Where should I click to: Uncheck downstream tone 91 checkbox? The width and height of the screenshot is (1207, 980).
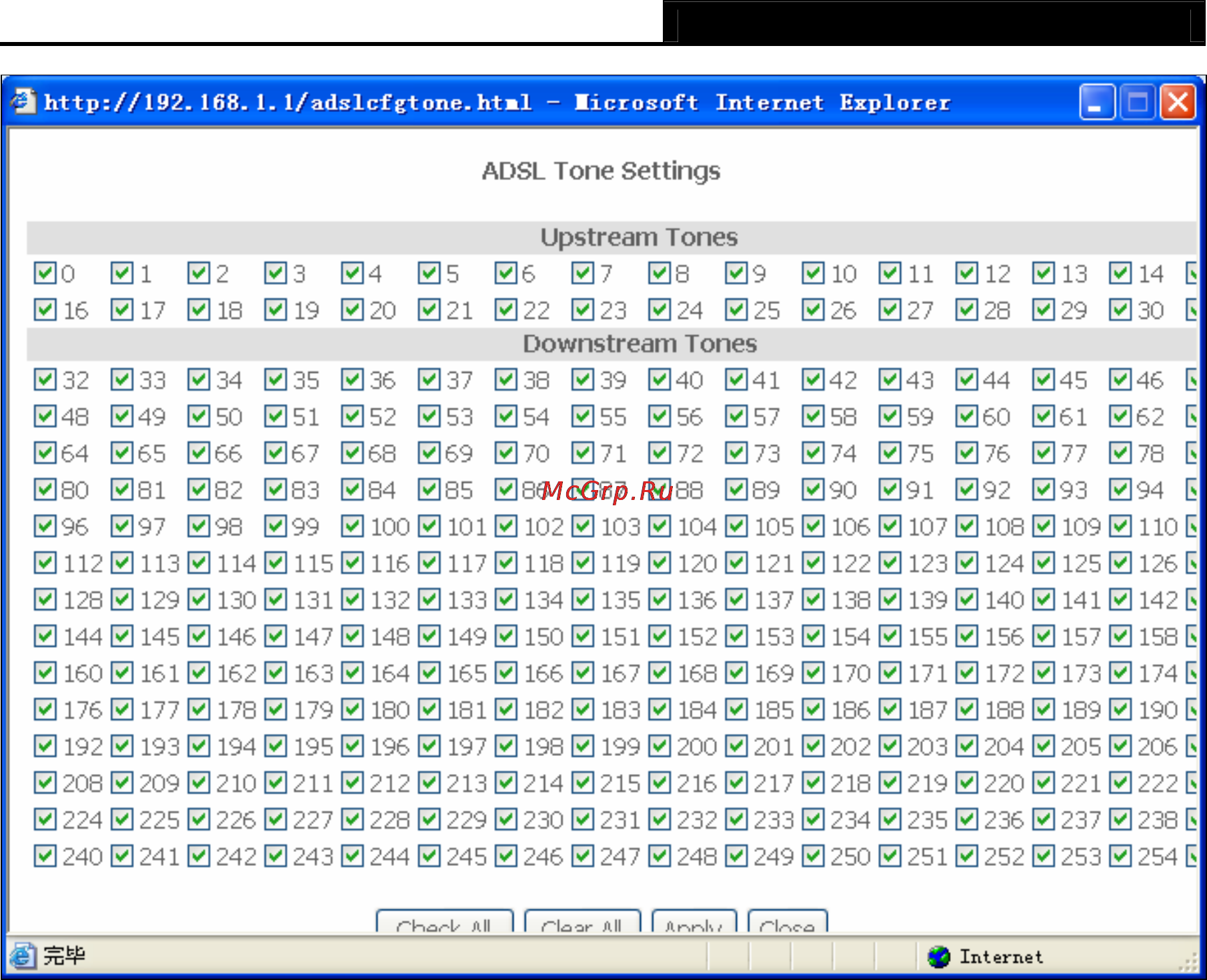tap(890, 489)
